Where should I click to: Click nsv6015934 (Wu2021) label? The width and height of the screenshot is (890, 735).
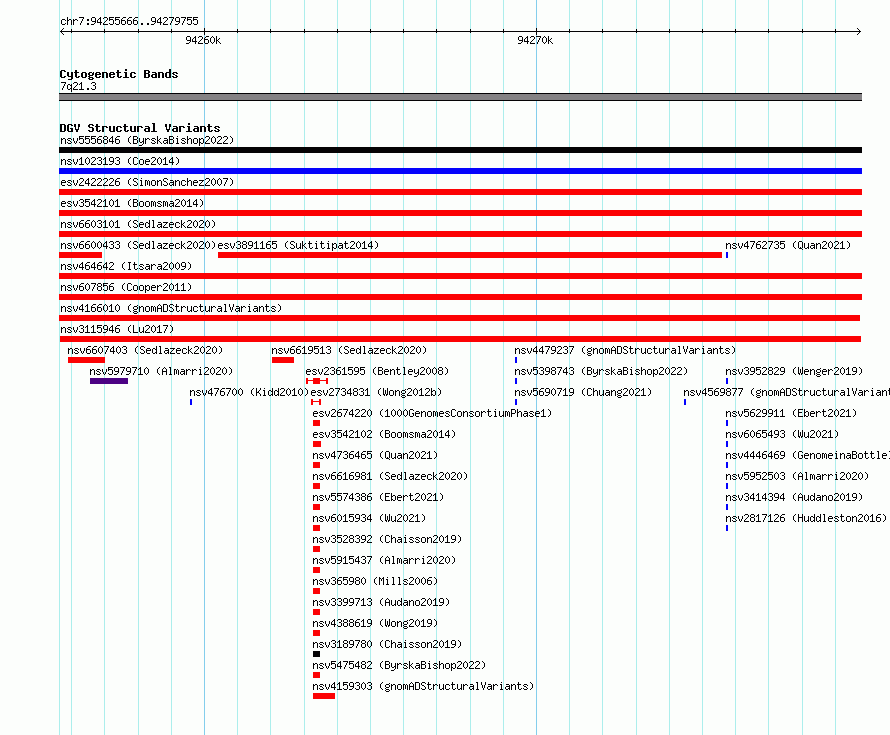pos(369,518)
